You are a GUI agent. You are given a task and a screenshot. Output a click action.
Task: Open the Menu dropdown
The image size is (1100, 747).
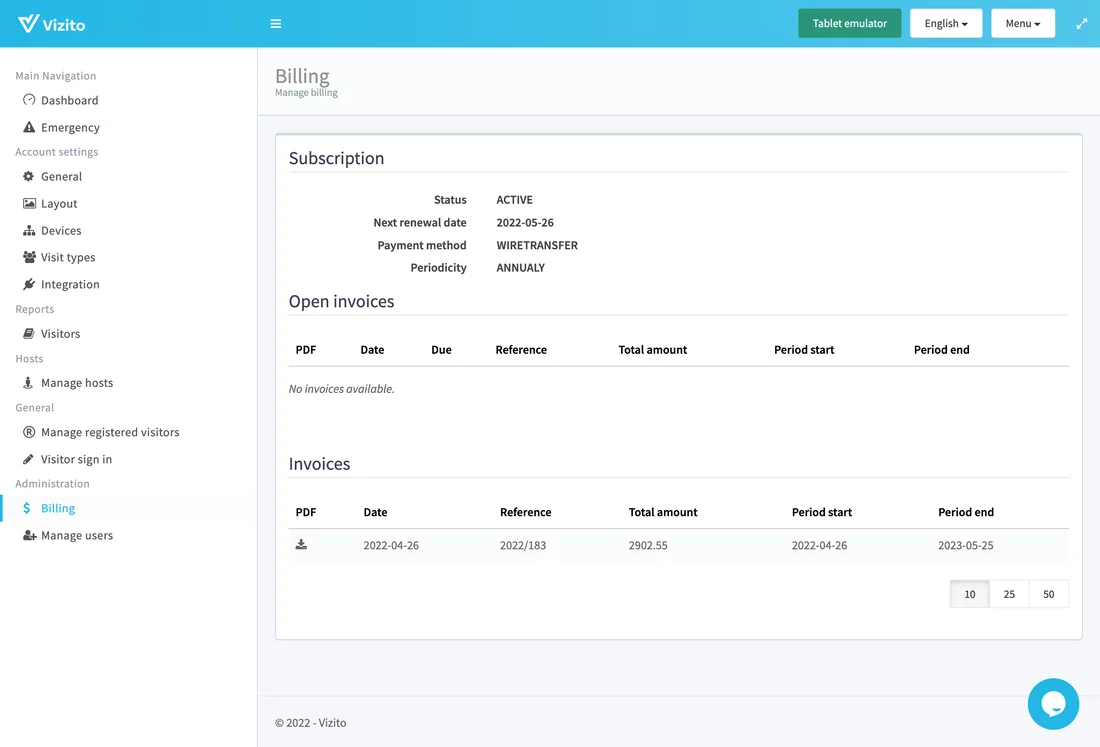tap(1022, 23)
